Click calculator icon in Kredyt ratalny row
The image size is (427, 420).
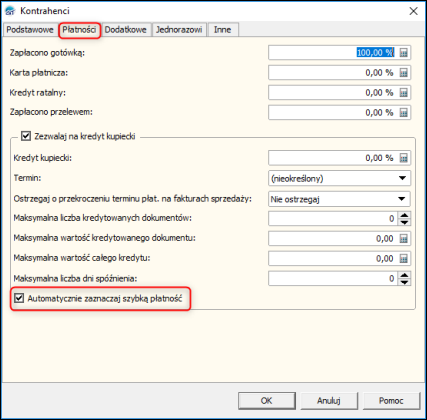pos(403,93)
